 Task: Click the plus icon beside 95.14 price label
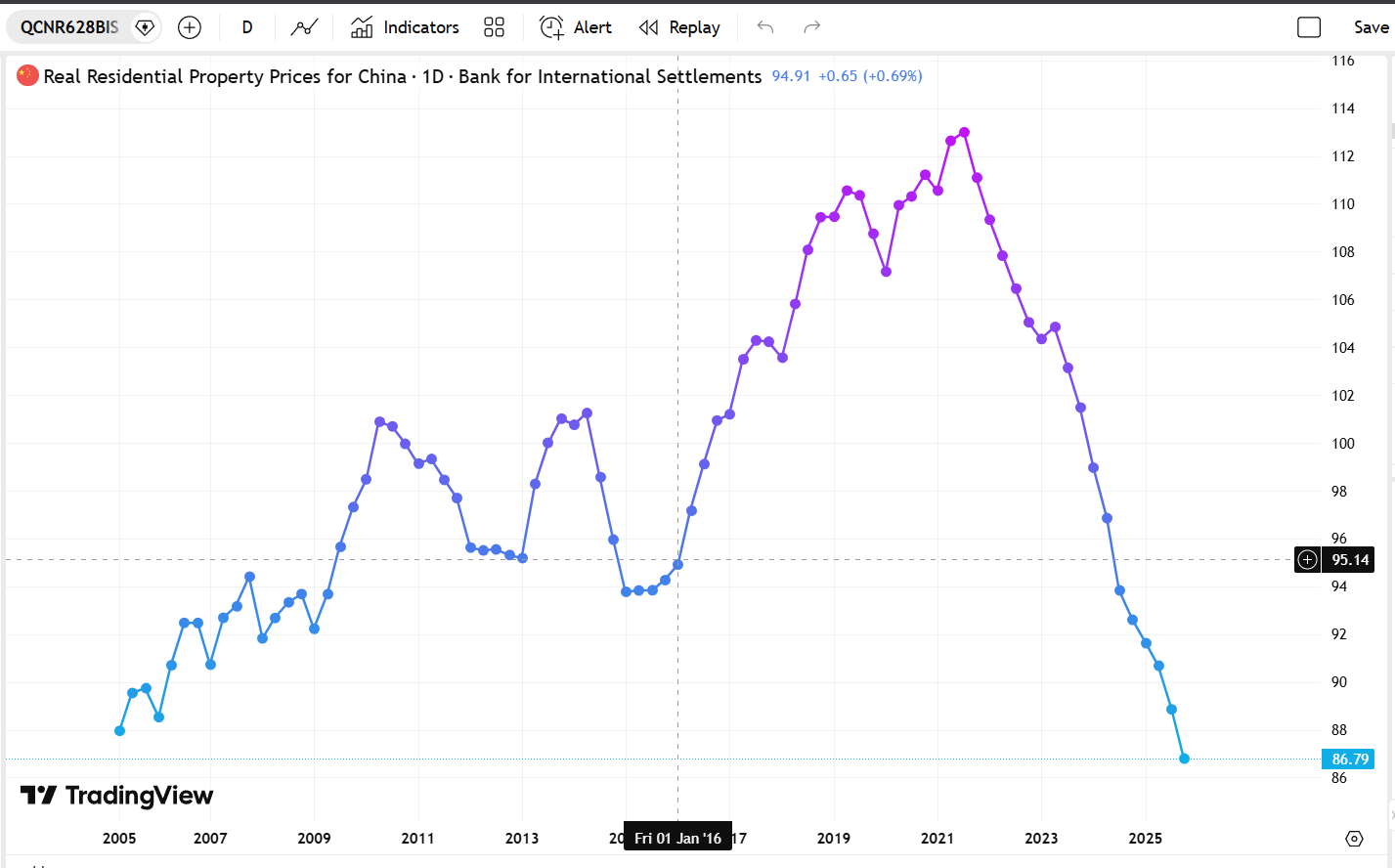tap(1307, 560)
